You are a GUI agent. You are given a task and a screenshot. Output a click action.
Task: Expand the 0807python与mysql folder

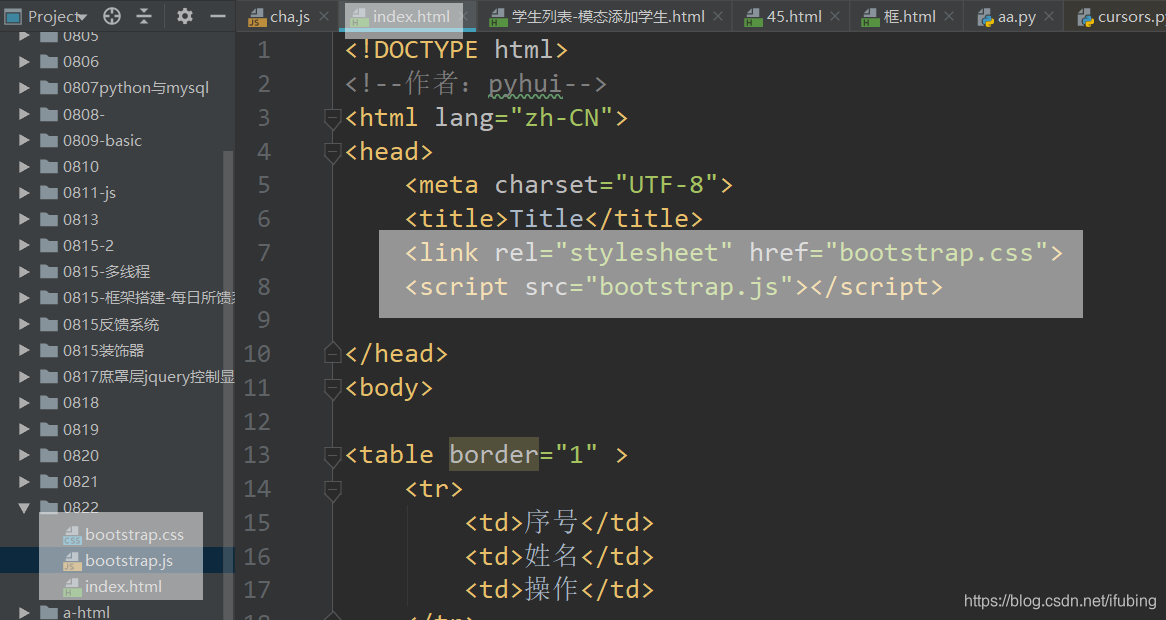pyautogui.click(x=24, y=88)
